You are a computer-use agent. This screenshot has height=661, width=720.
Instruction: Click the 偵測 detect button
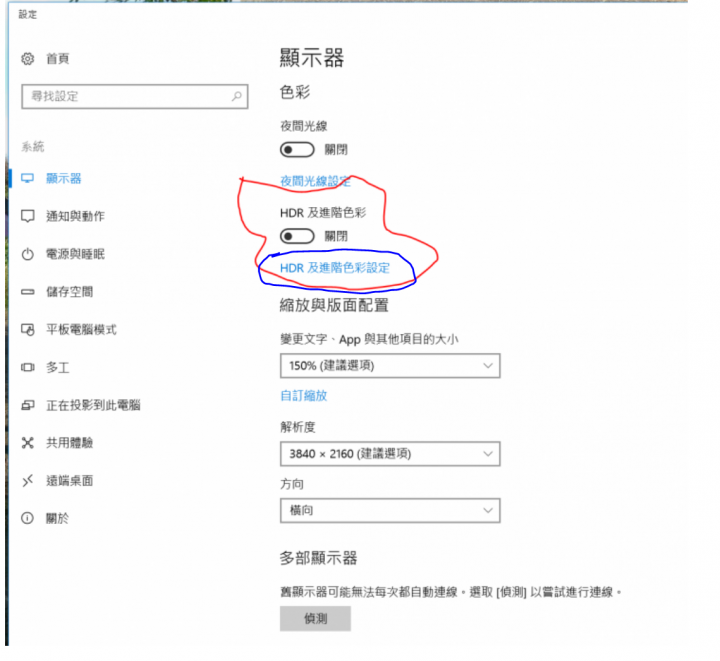pyautogui.click(x=315, y=618)
